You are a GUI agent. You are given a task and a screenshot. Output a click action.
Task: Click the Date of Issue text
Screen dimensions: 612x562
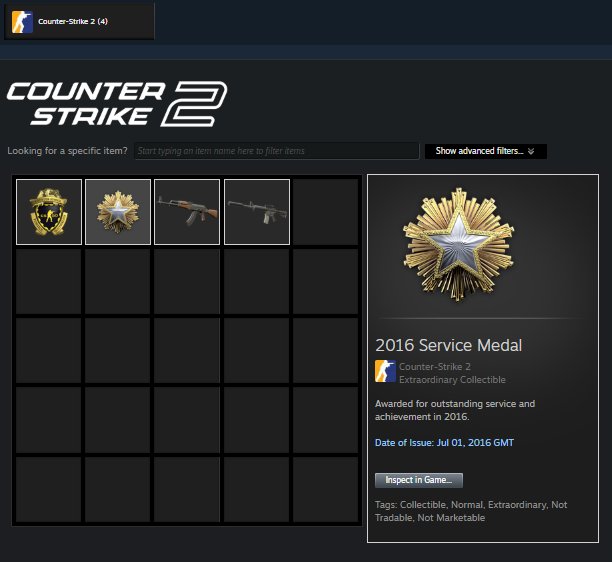(444, 443)
